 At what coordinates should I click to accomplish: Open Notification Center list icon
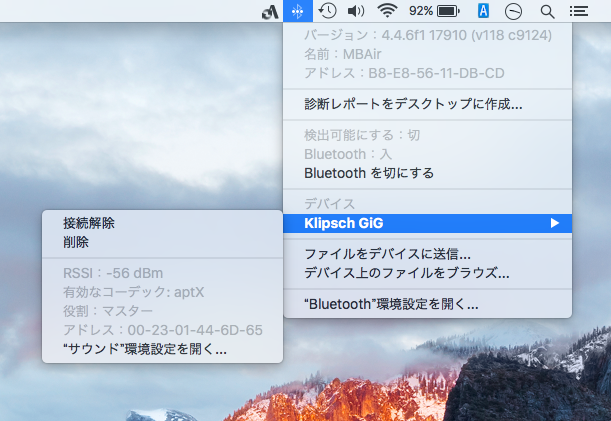(578, 11)
